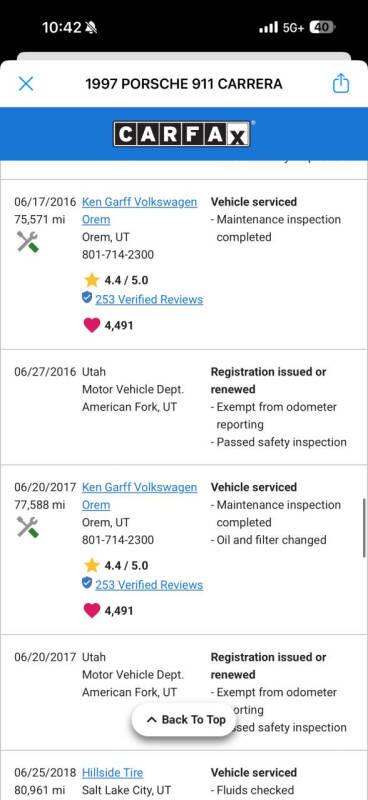Tap verified shield icon in 2016 entry

pos(87,298)
